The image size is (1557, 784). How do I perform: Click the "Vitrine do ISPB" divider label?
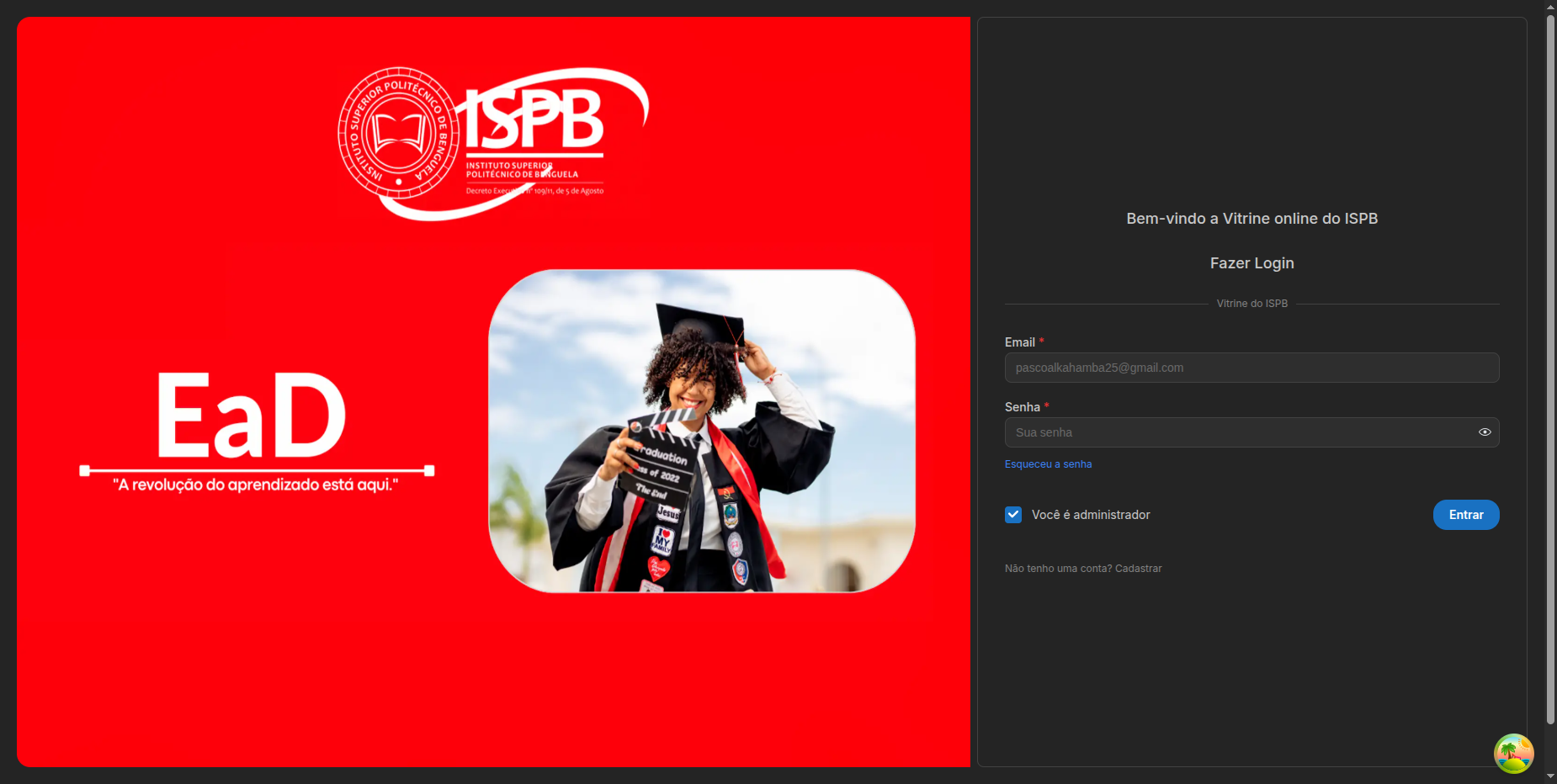[x=1251, y=303]
